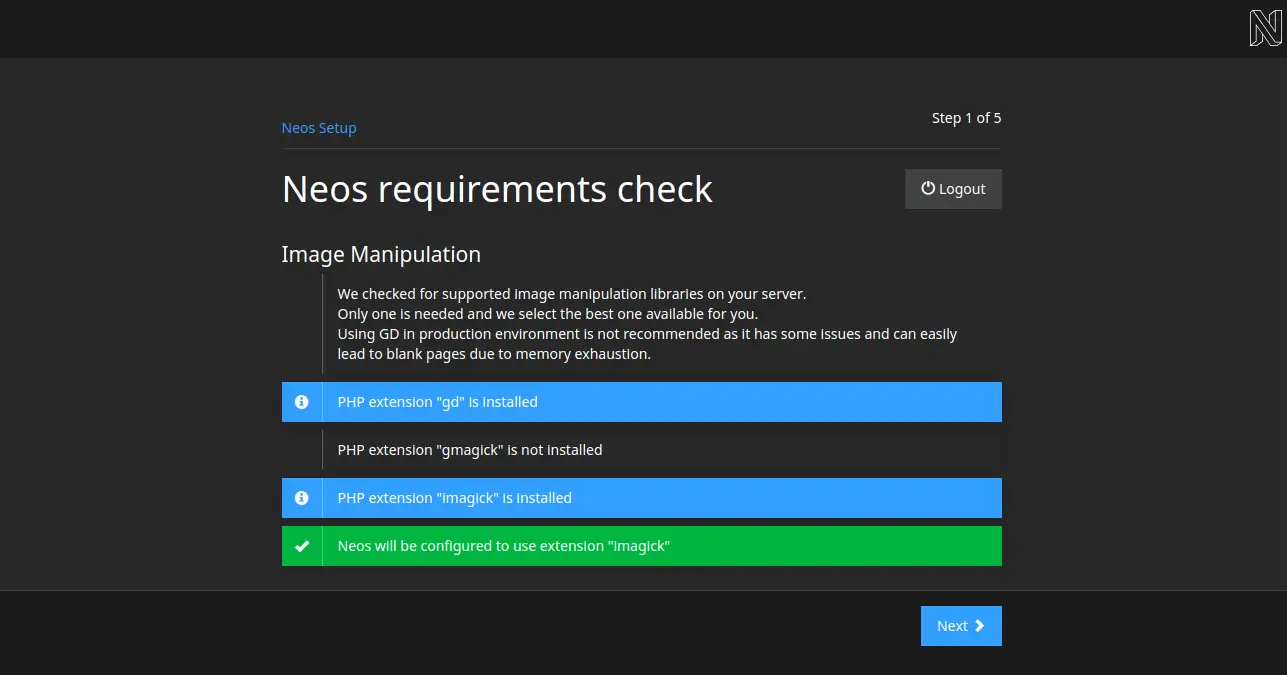
Task: Select the "Step 1 of 5" indicator
Action: [x=966, y=118]
